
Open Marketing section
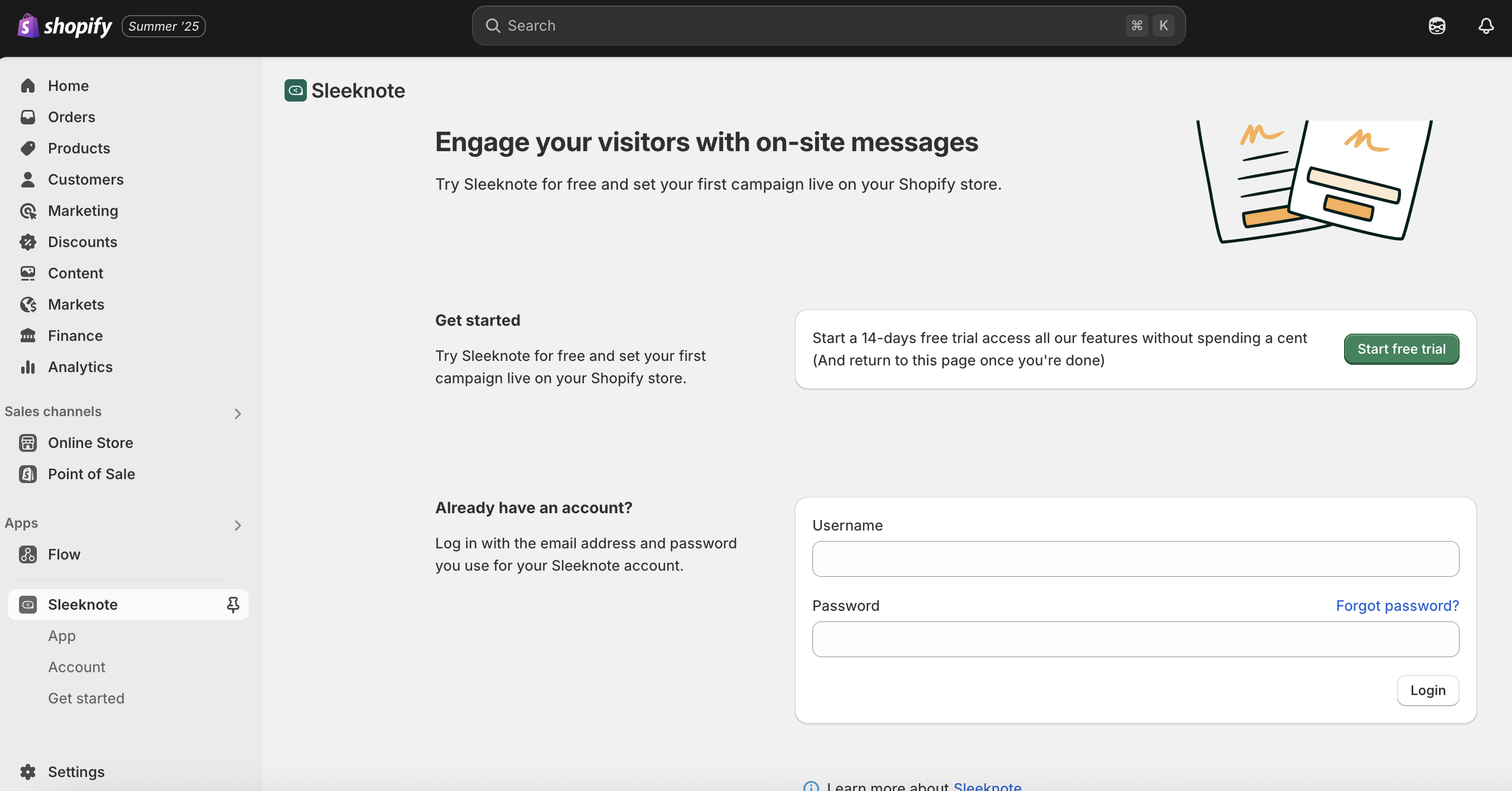point(83,211)
